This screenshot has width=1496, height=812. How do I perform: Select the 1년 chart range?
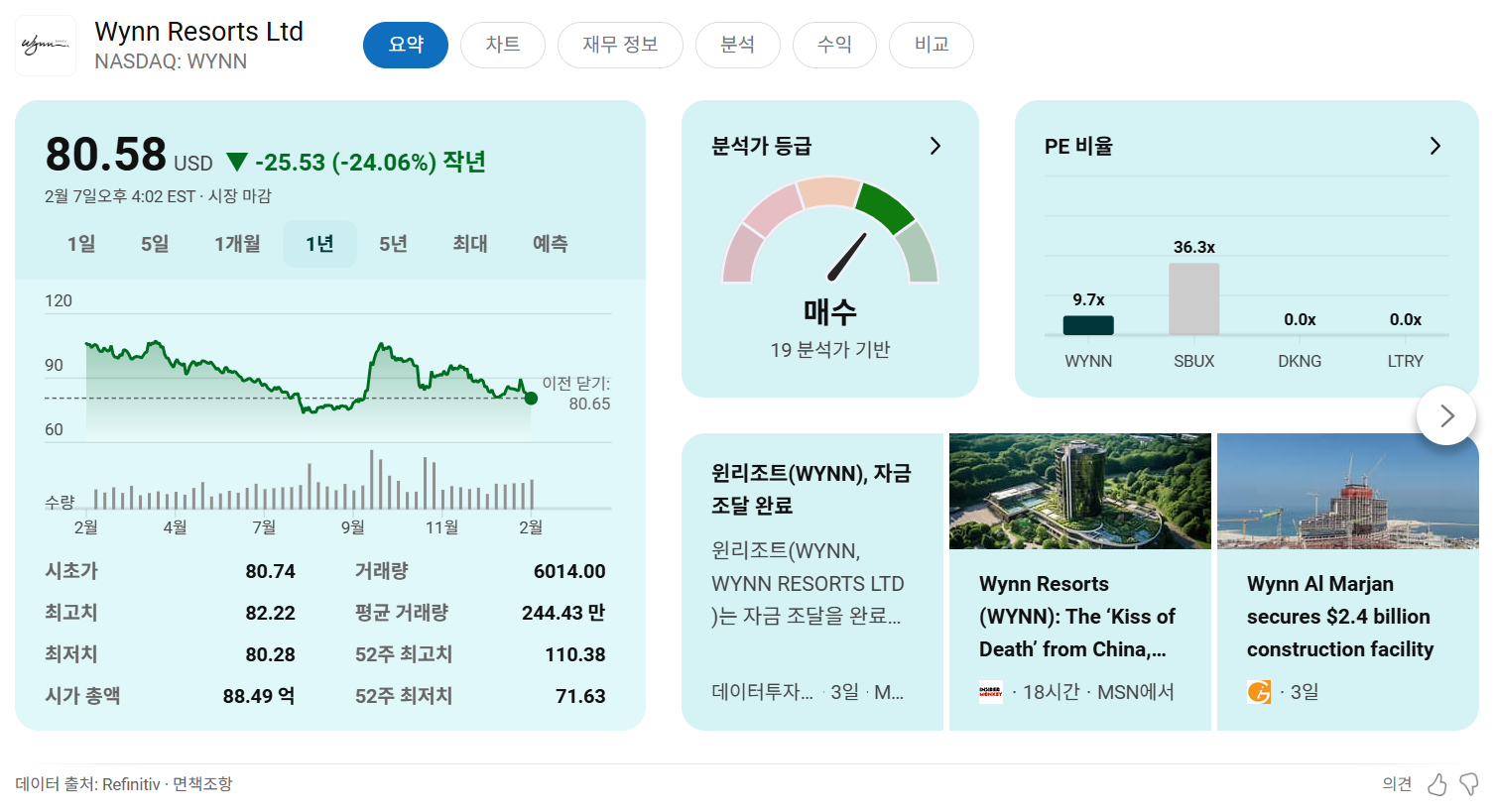319,244
